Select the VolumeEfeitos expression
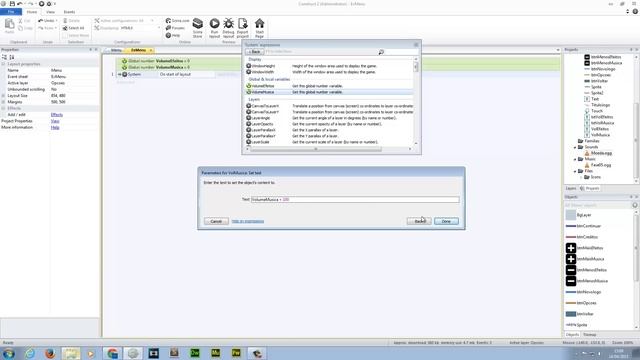This screenshot has width=640, height=360. [329, 86]
